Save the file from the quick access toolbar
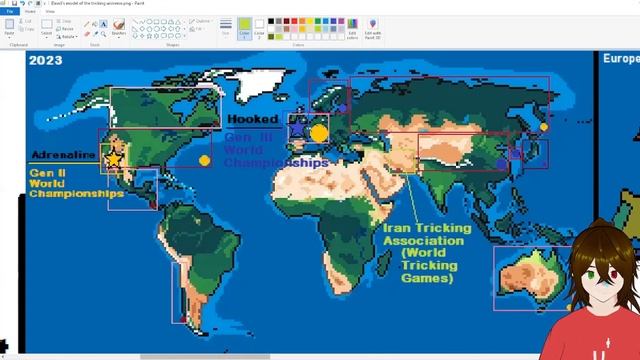Screen dimensions: 640x360 [14, 3]
